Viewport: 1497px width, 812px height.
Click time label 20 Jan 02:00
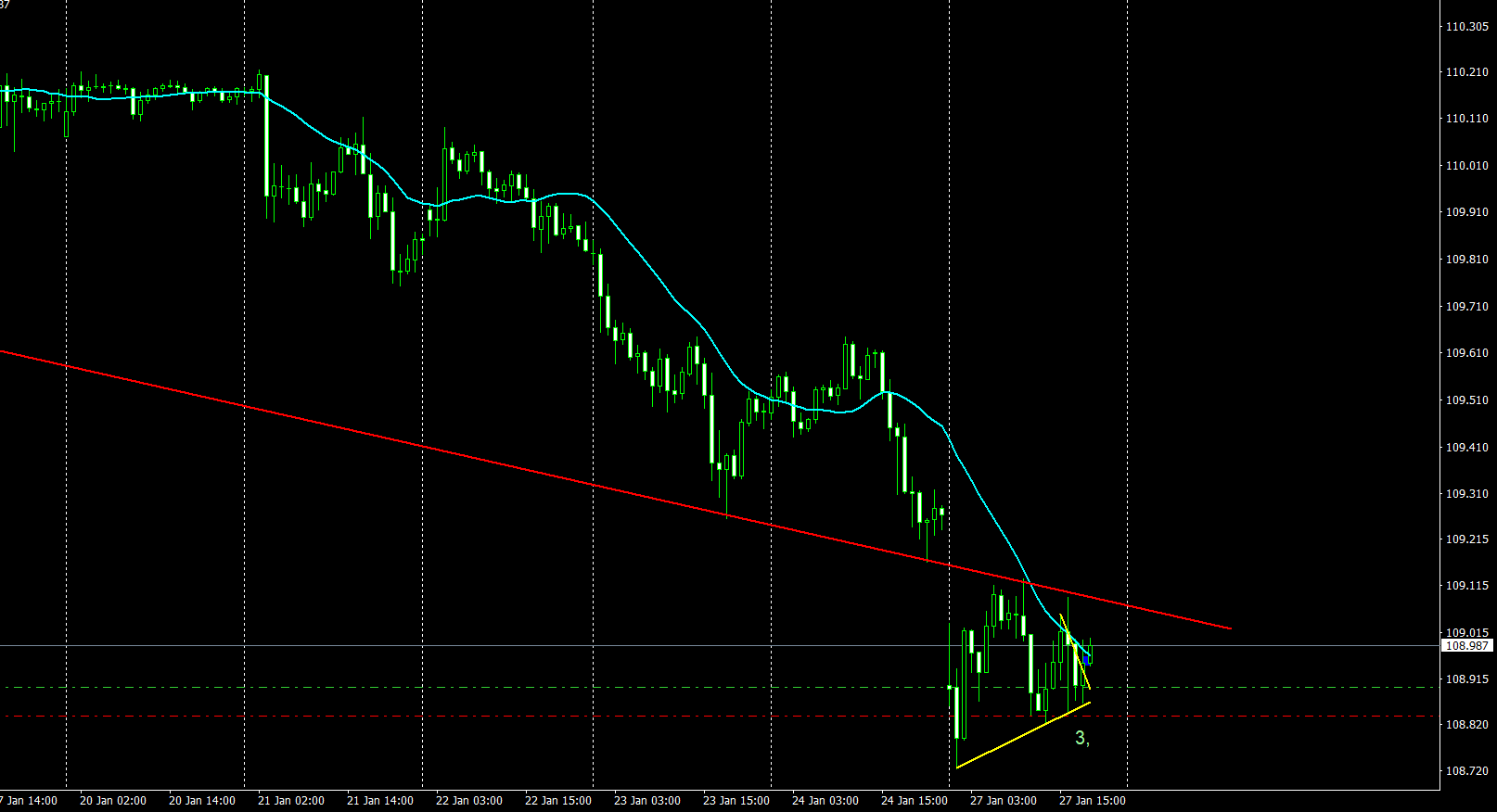pos(113,801)
